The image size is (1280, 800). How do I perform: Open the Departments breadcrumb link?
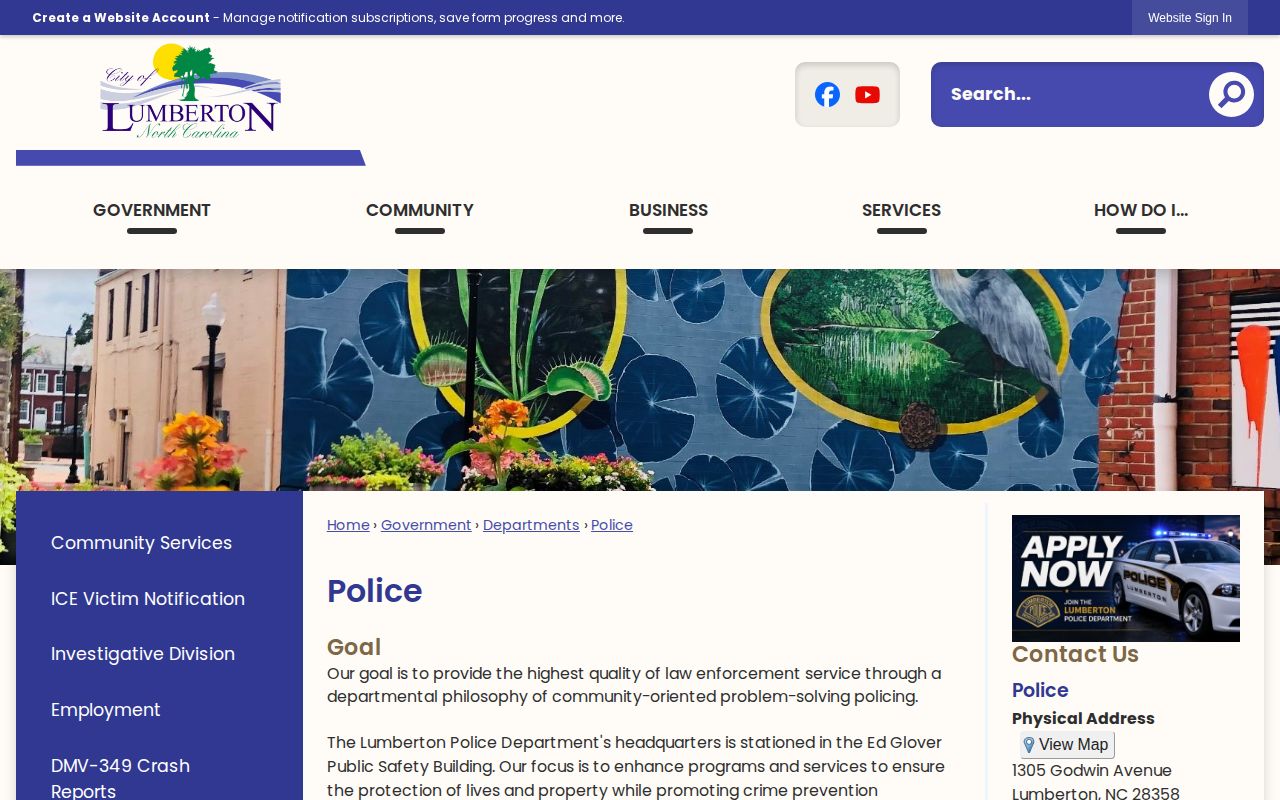531,525
